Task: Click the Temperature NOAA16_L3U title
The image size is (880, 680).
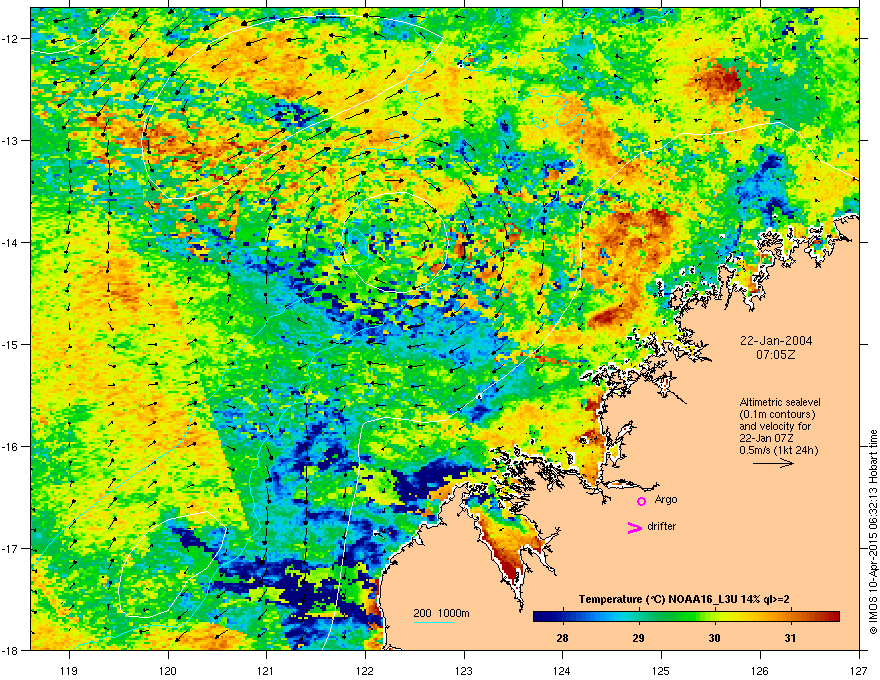Action: tap(684, 599)
